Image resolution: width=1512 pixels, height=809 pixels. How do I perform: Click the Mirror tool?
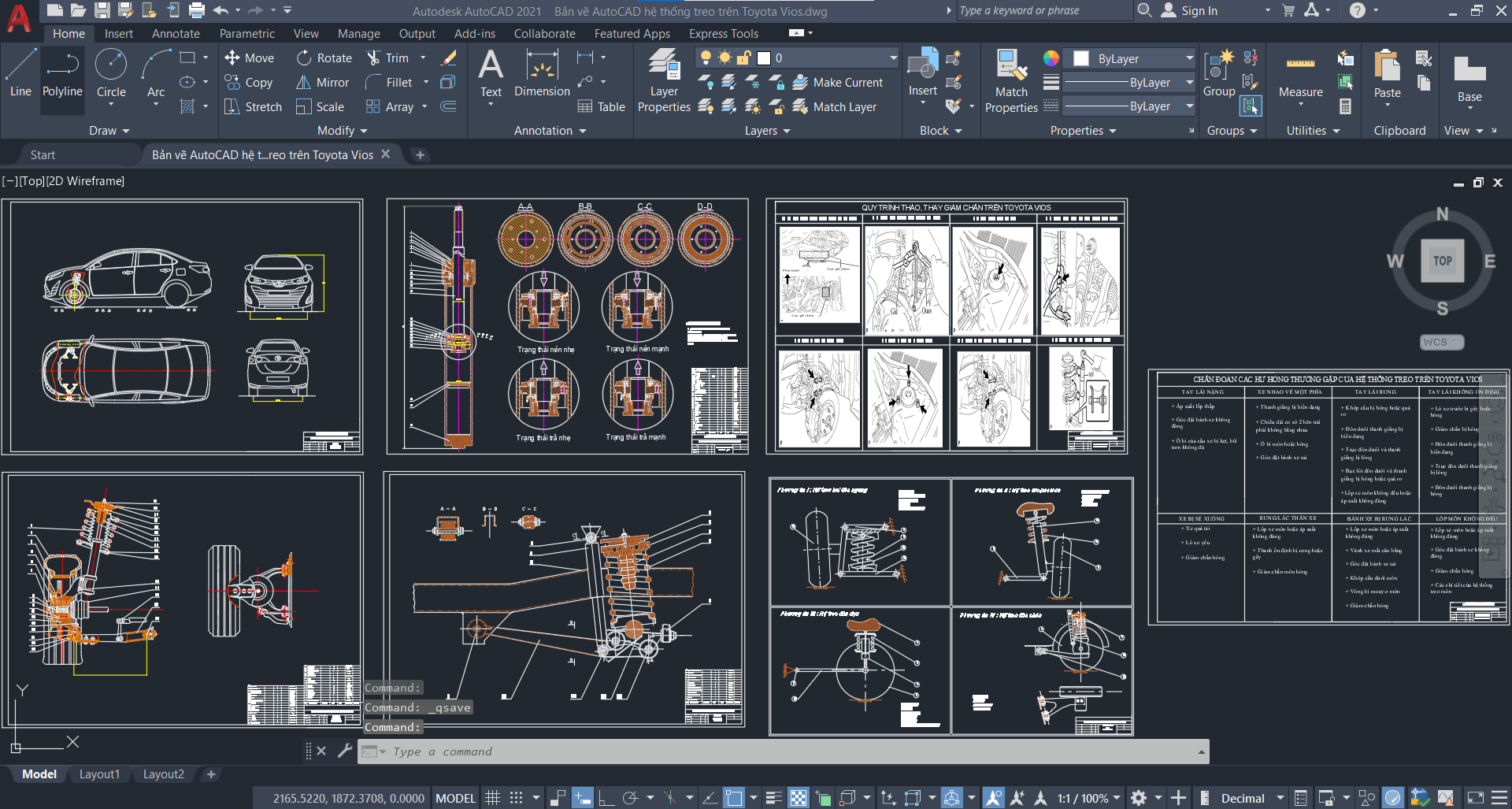pyautogui.click(x=322, y=82)
